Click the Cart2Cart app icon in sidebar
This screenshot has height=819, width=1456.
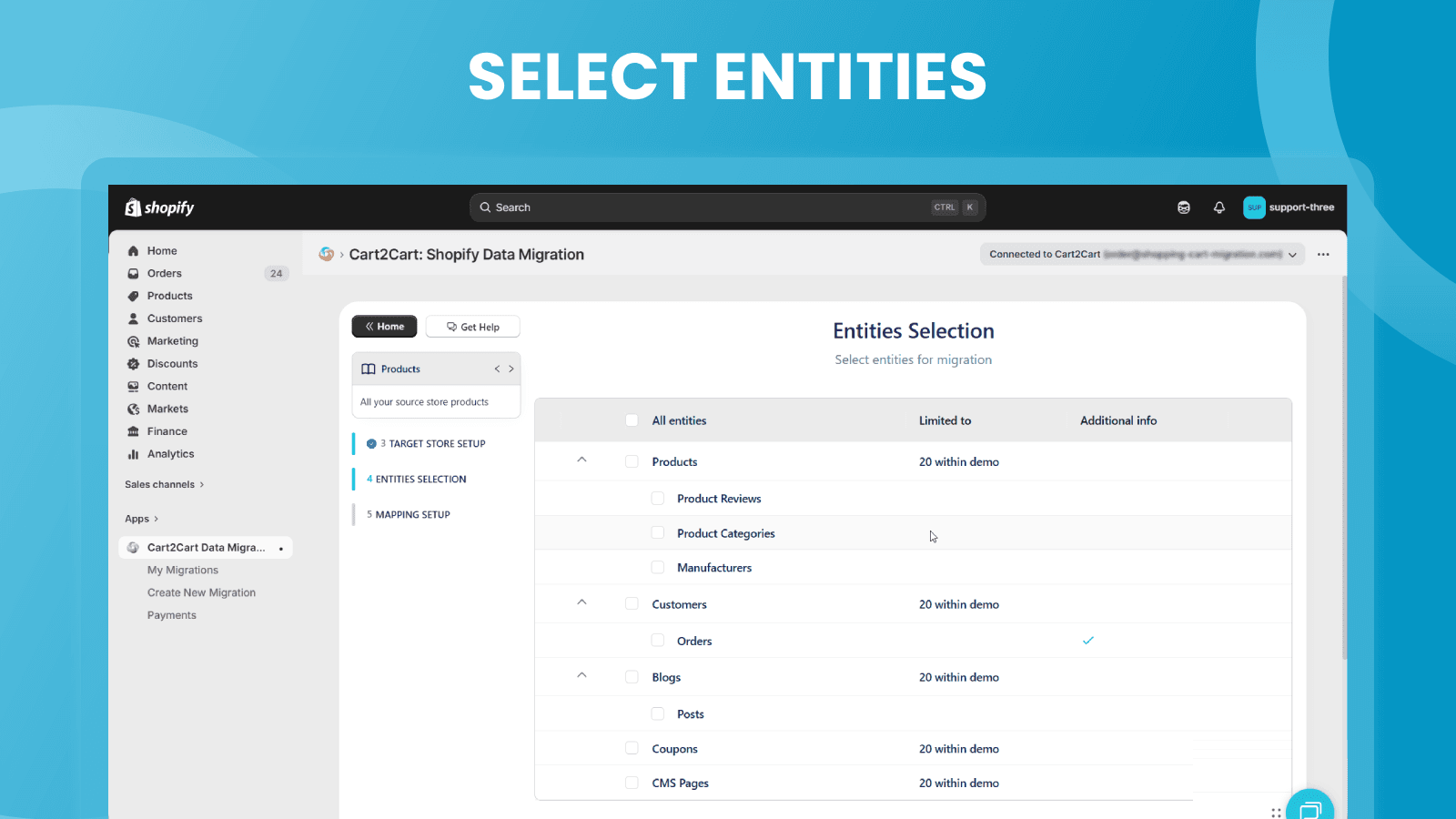tap(133, 548)
